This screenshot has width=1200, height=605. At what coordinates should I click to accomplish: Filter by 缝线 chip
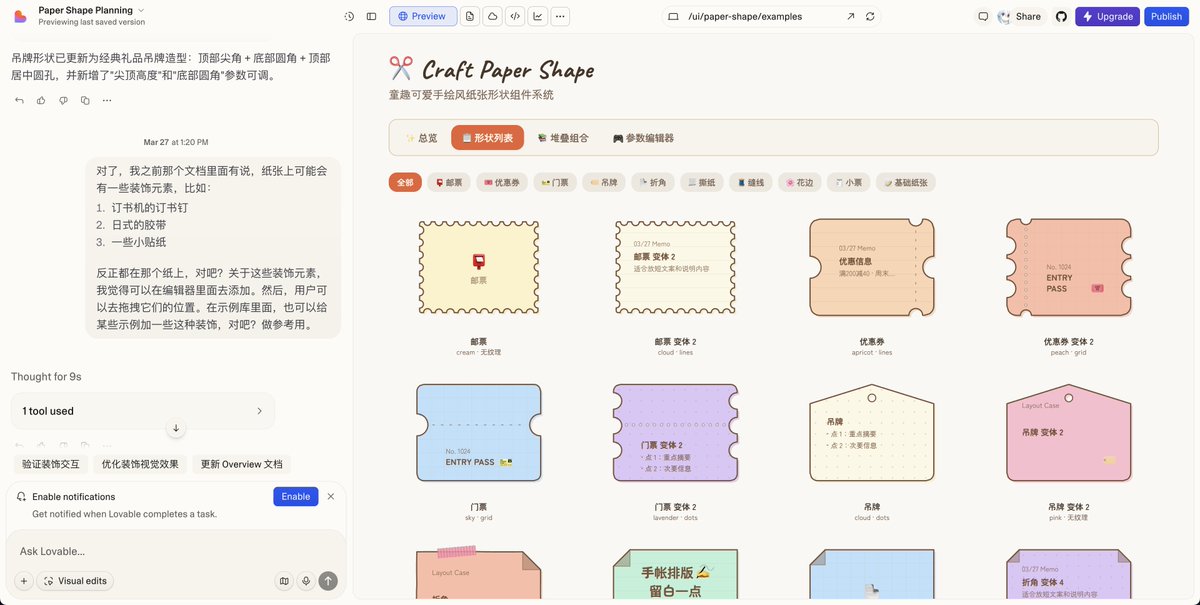pos(750,183)
